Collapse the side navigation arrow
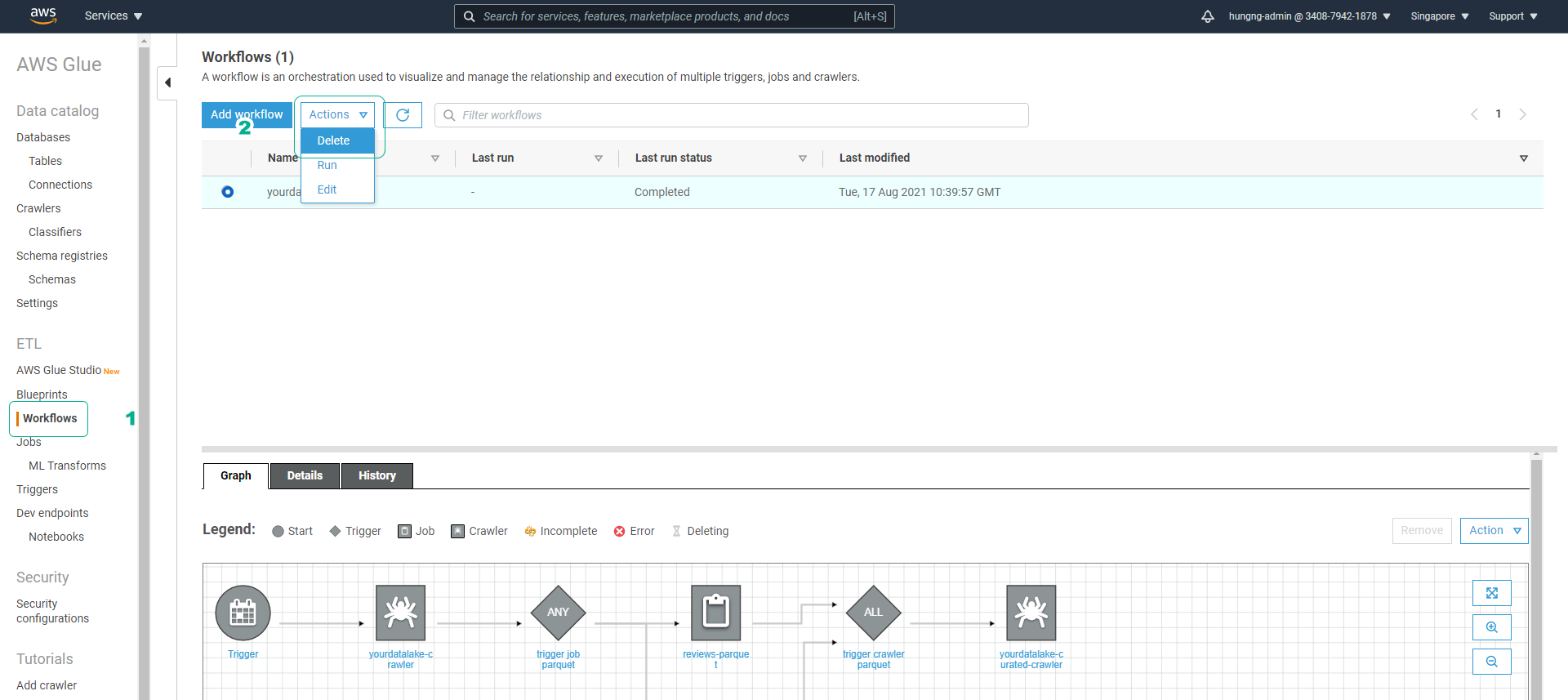Image resolution: width=1568 pixels, height=700 pixels. (167, 82)
